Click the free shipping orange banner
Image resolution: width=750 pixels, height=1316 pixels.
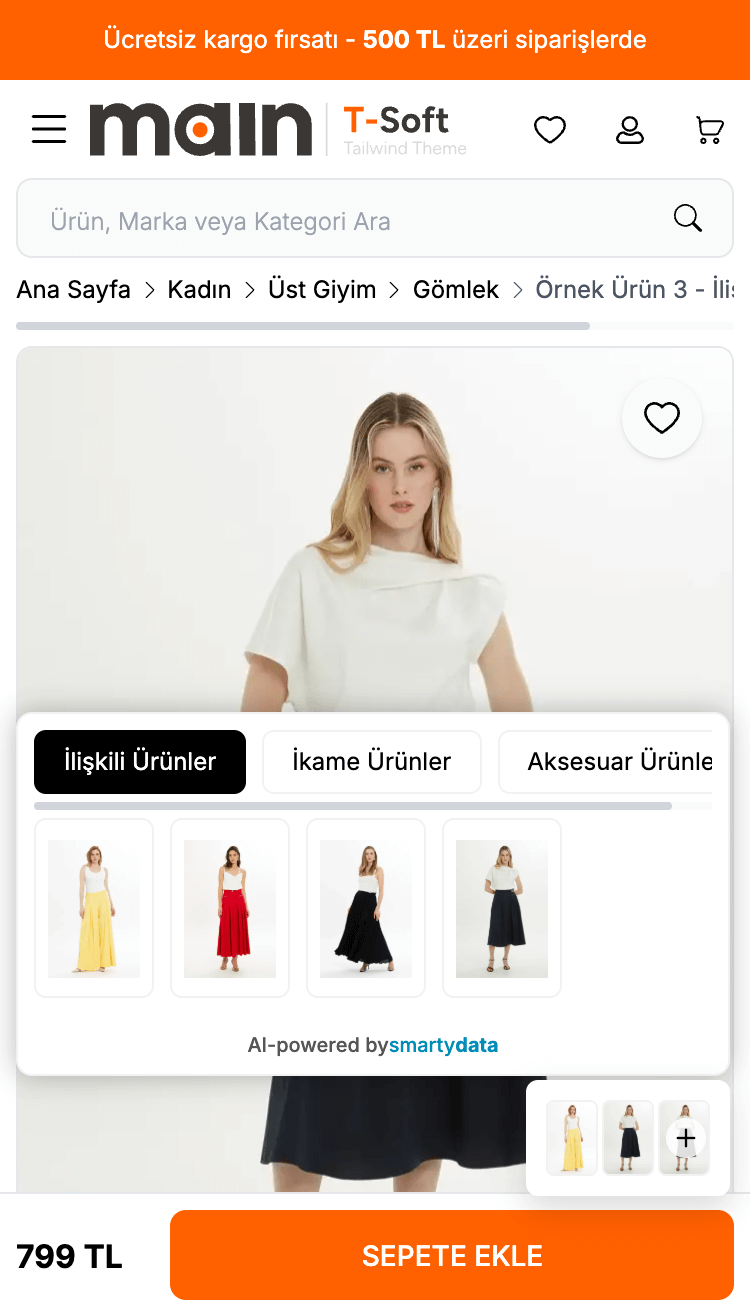click(375, 40)
